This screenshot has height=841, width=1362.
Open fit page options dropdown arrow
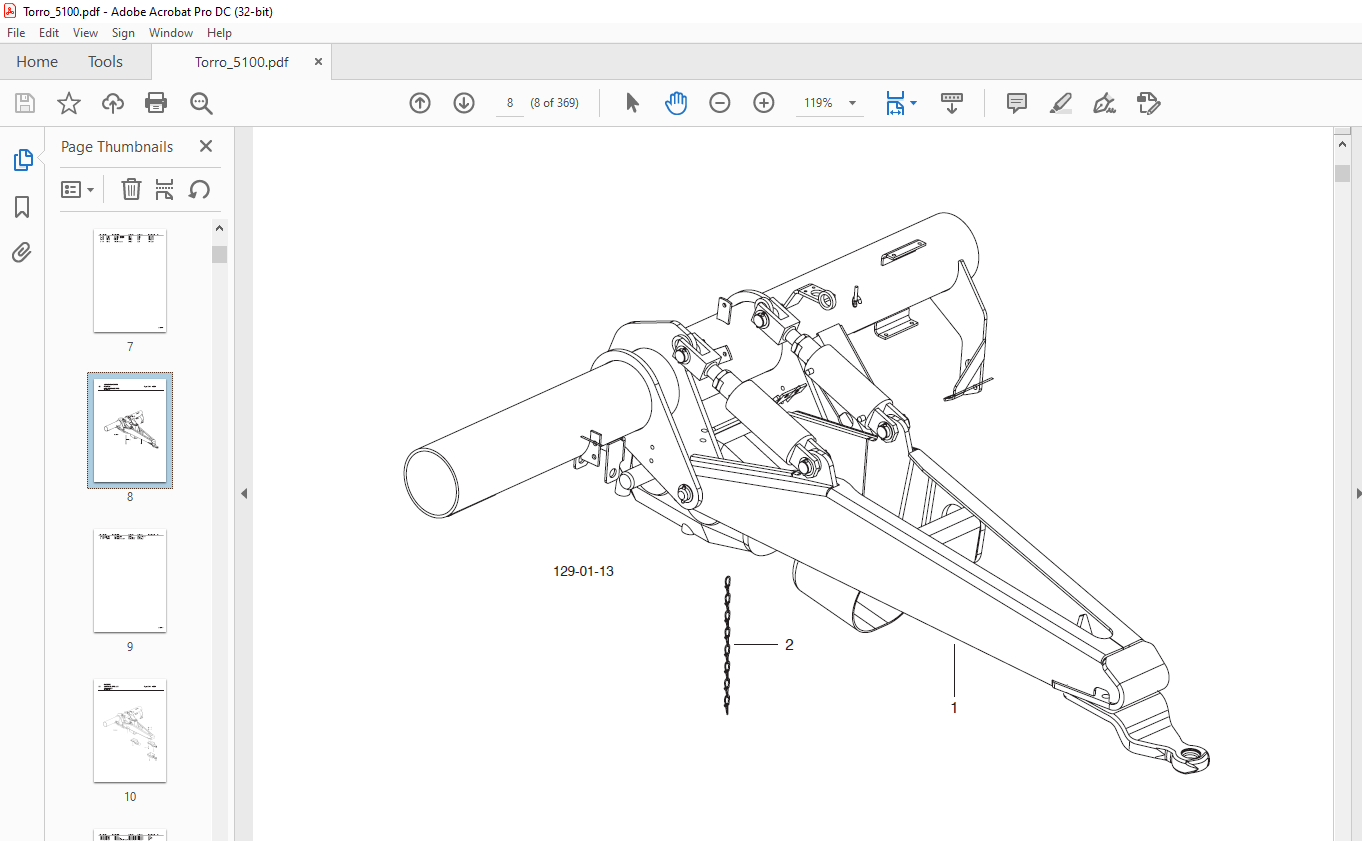coord(913,103)
